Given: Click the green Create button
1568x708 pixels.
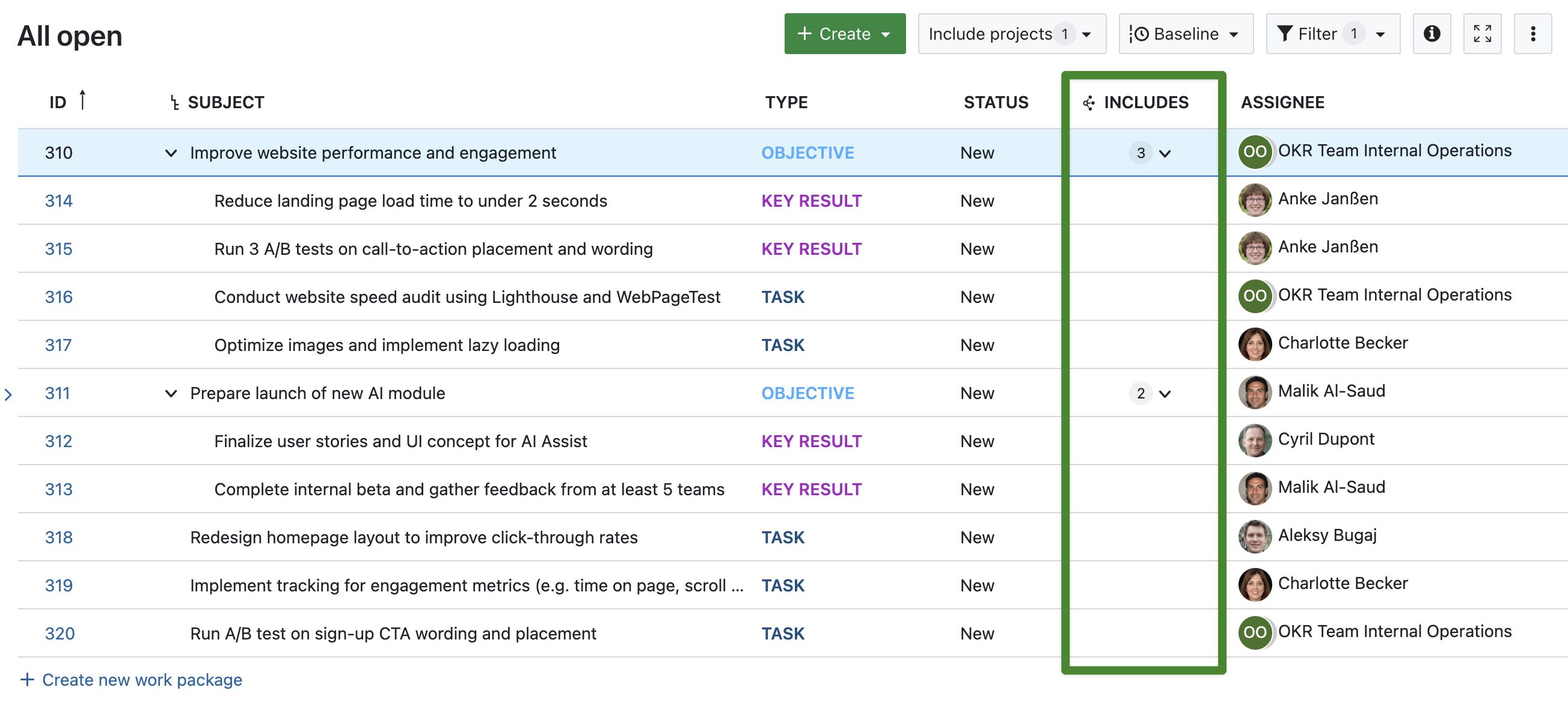Looking at the screenshot, I should pyautogui.click(x=845, y=34).
